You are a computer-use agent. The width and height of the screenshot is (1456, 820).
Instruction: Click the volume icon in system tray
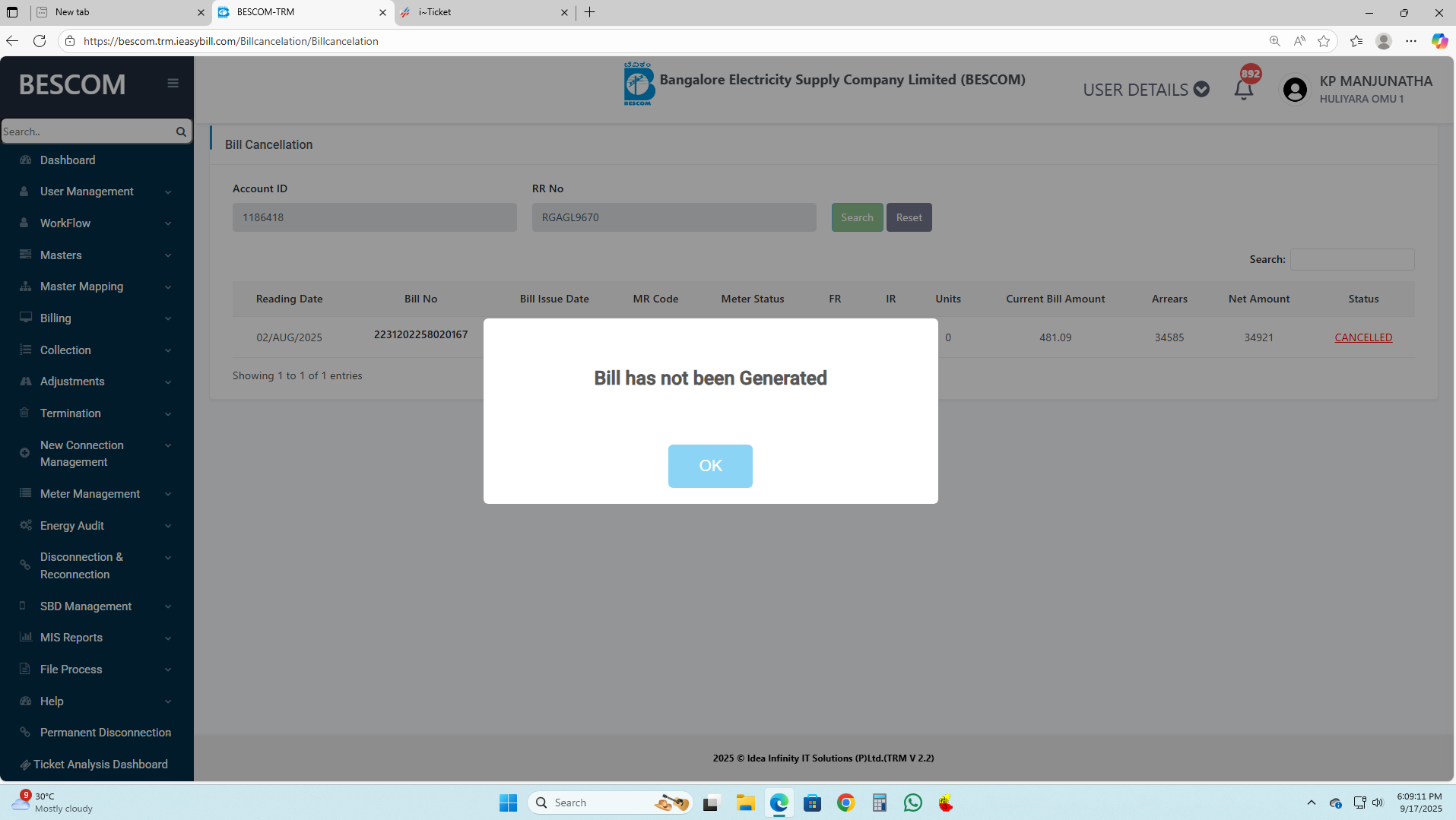tap(1378, 803)
